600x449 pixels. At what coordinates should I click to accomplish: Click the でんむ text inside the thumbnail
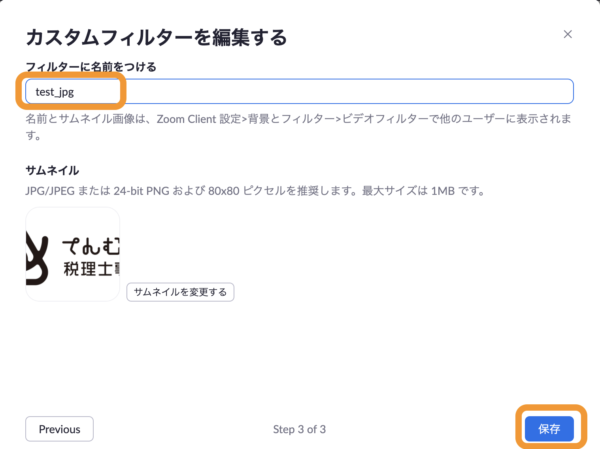pyautogui.click(x=92, y=241)
